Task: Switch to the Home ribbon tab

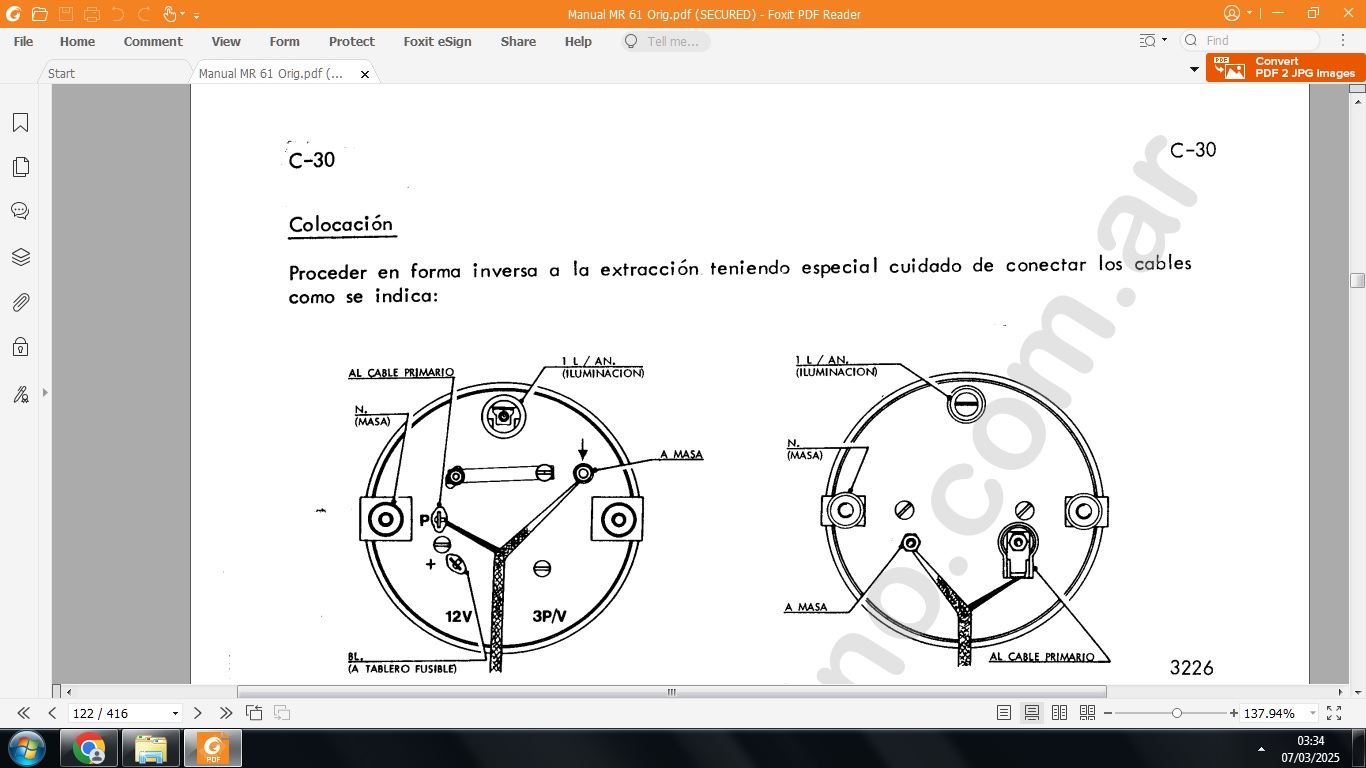Action: [x=77, y=42]
